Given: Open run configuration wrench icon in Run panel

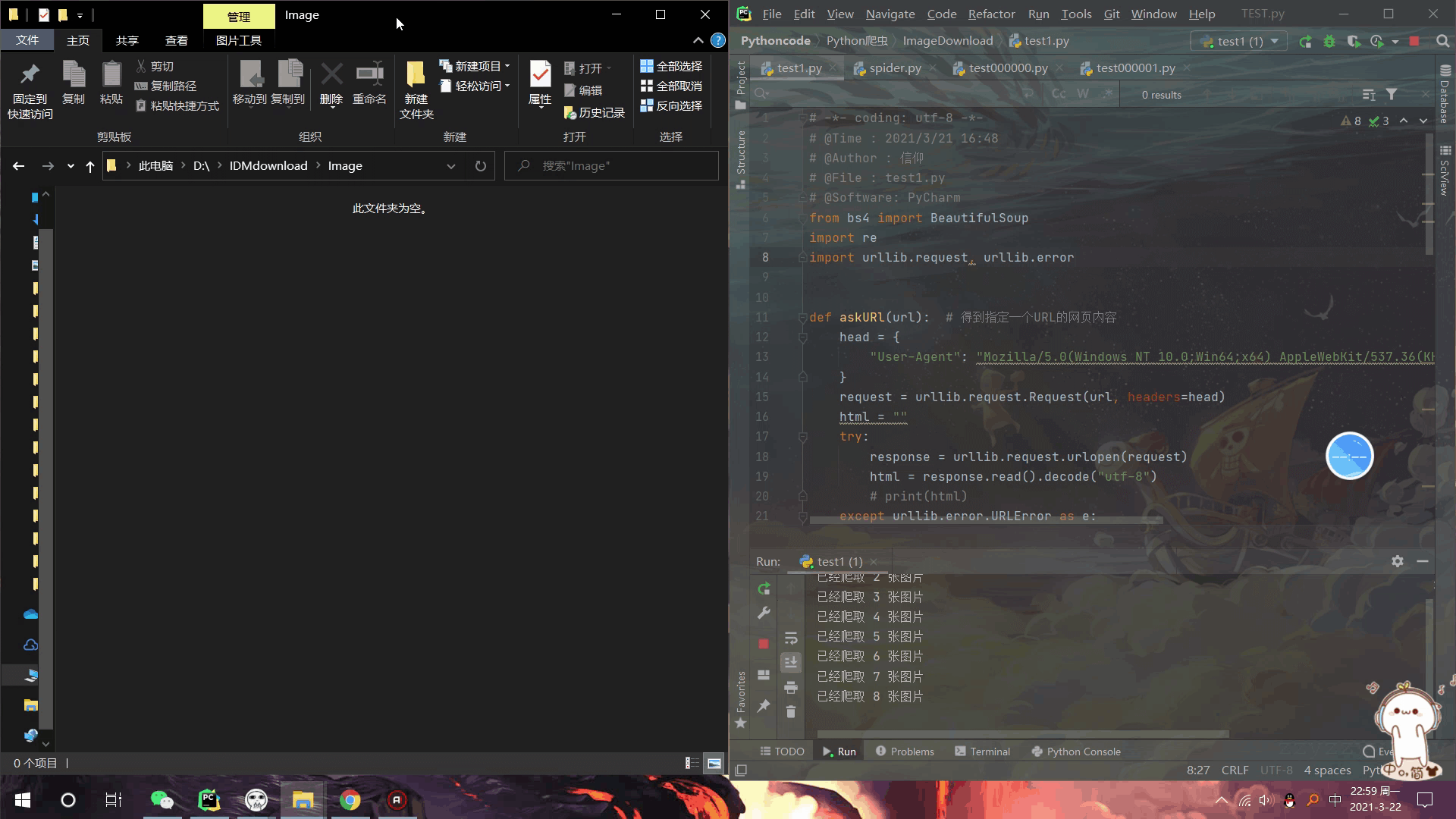Looking at the screenshot, I should tap(764, 613).
